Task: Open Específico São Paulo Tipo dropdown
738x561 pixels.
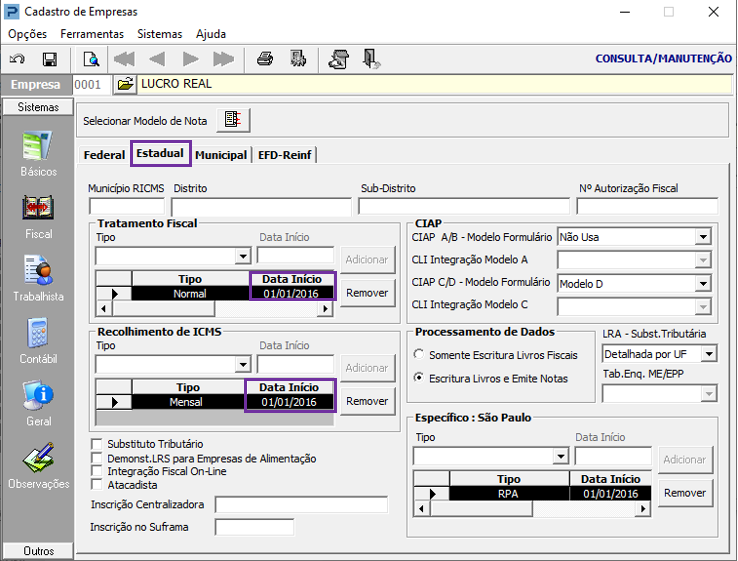Action: click(561, 456)
